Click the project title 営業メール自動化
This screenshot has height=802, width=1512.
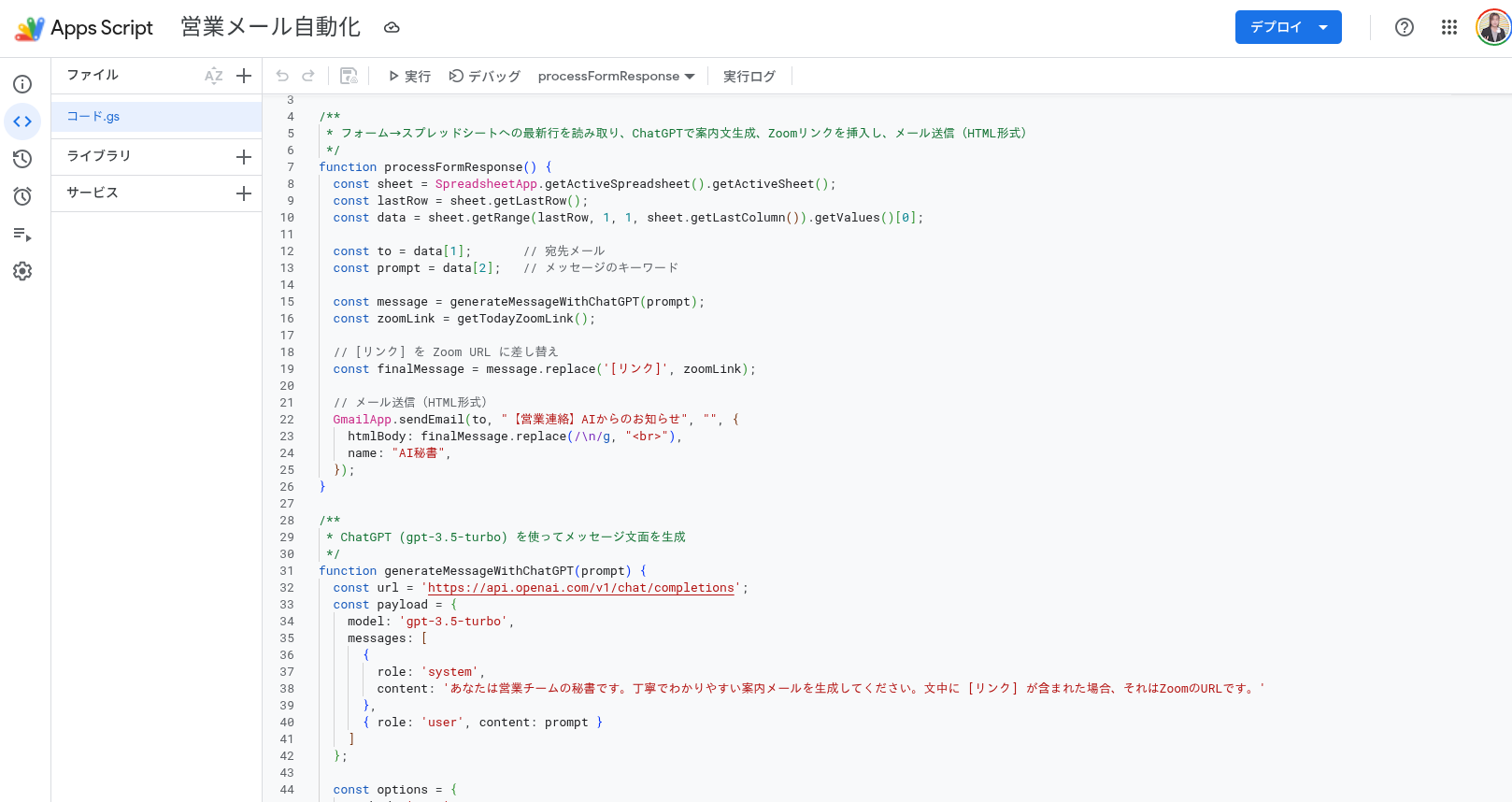pyautogui.click(x=271, y=27)
